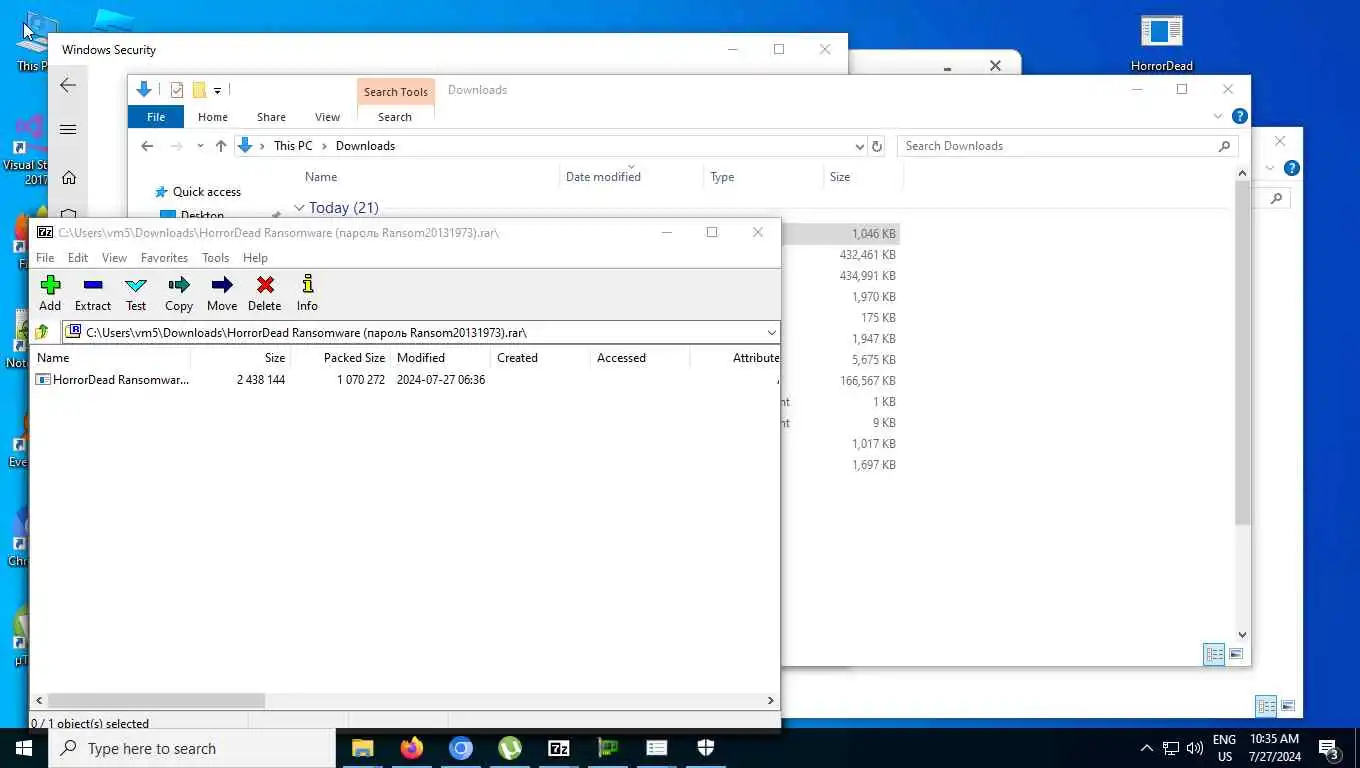Open Windows Security shield on taskbar
Viewport: 1360px width, 768px height.
pos(706,748)
